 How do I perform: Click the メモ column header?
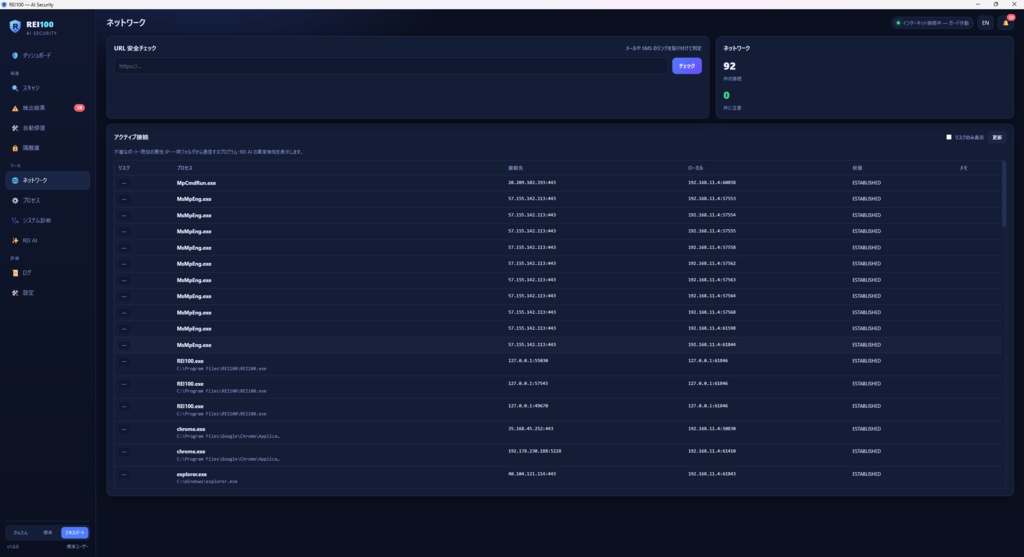click(963, 168)
